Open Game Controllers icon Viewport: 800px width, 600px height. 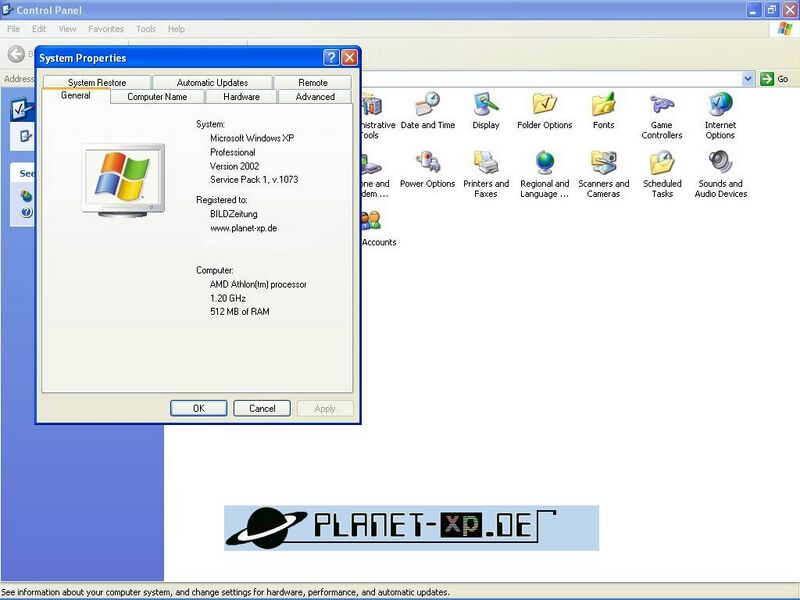tap(662, 116)
